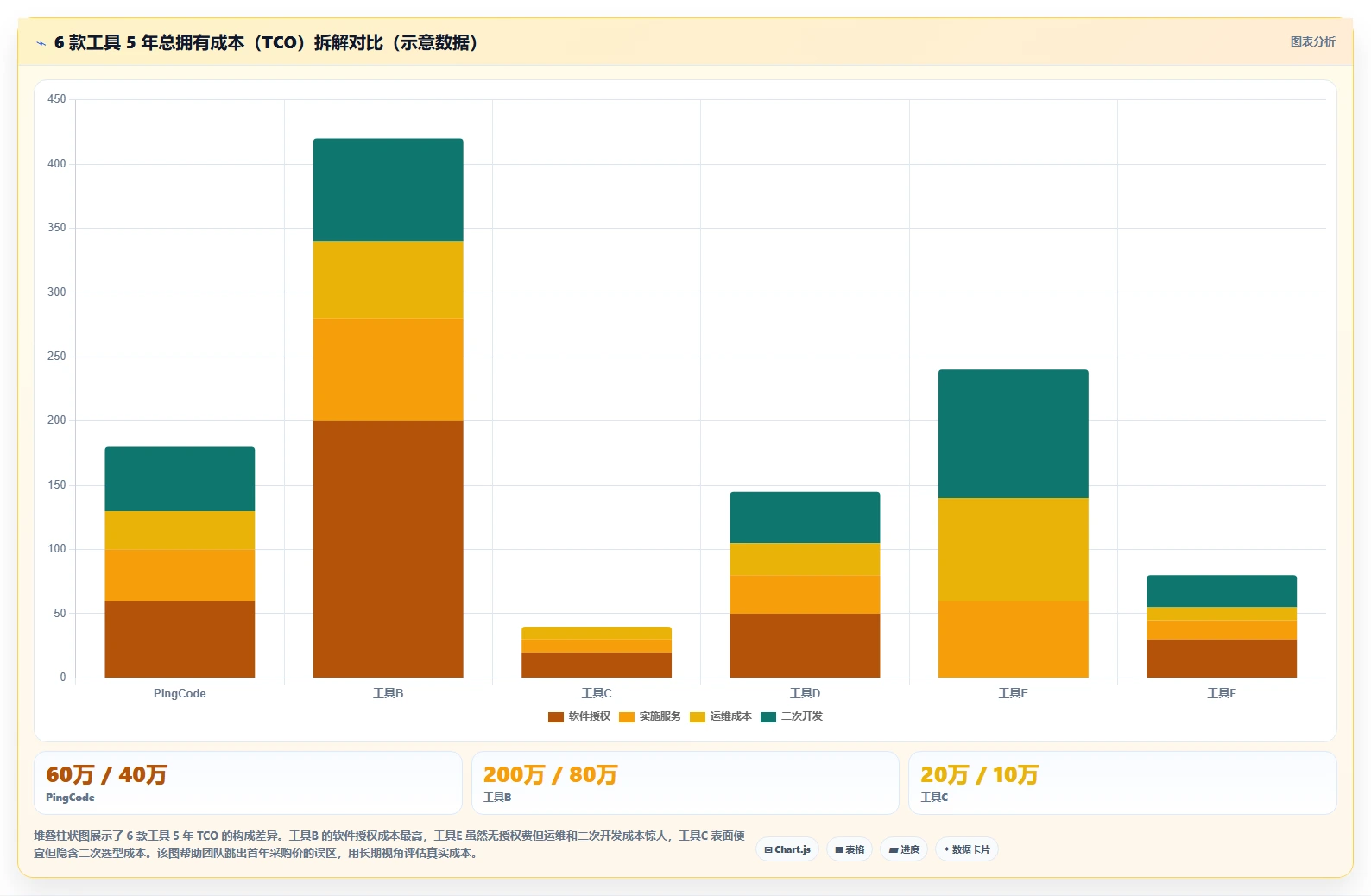Click the 6 款工具 5 年总拥有成本 title
This screenshot has width=1371, height=896.
pyautogui.click(x=266, y=42)
